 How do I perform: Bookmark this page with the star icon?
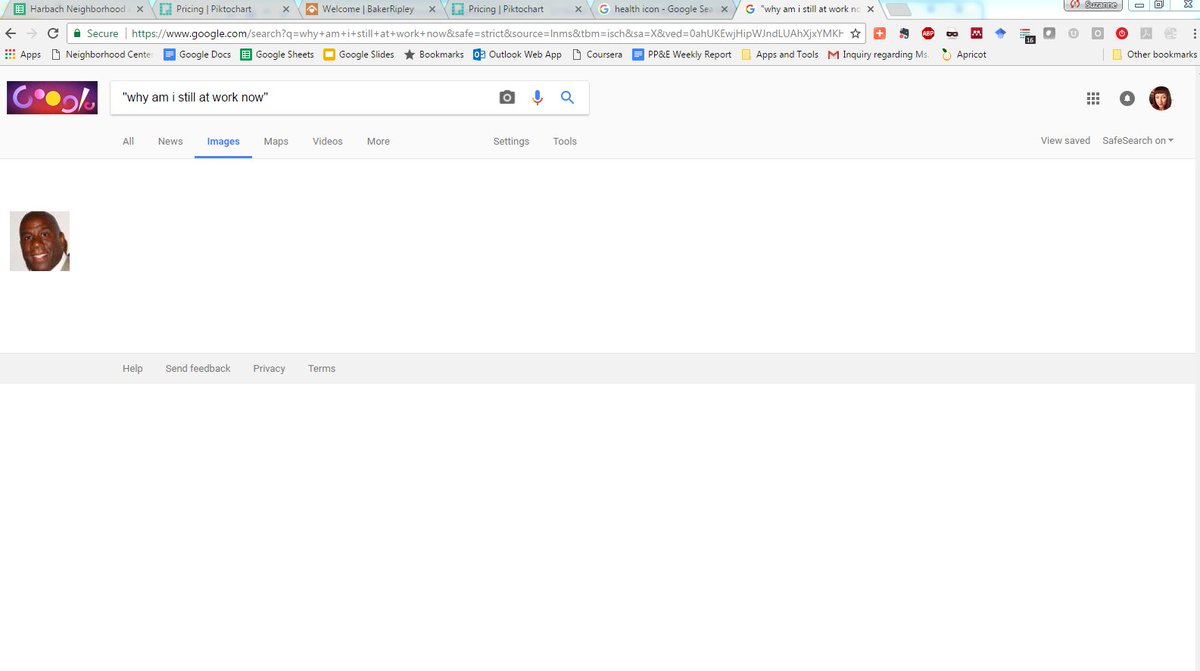click(855, 33)
